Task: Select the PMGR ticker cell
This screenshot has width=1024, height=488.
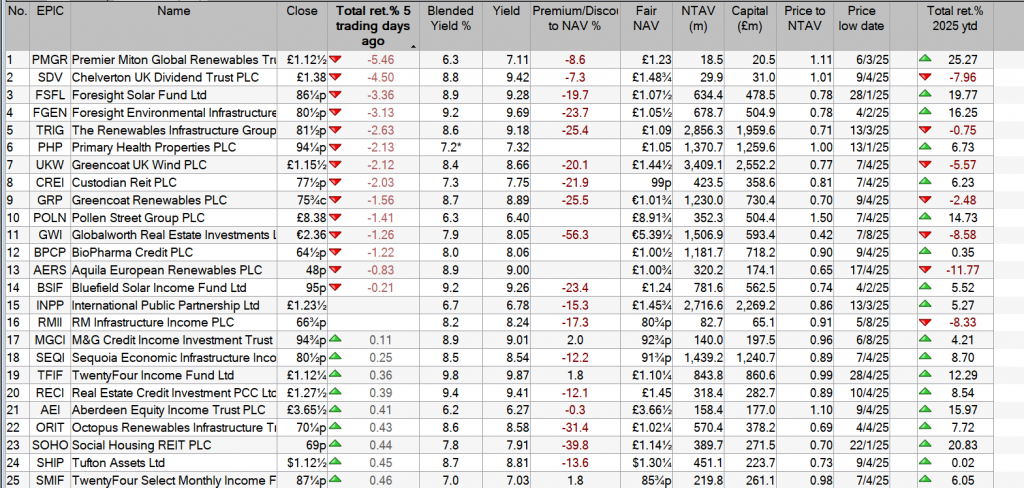Action: click(x=50, y=60)
